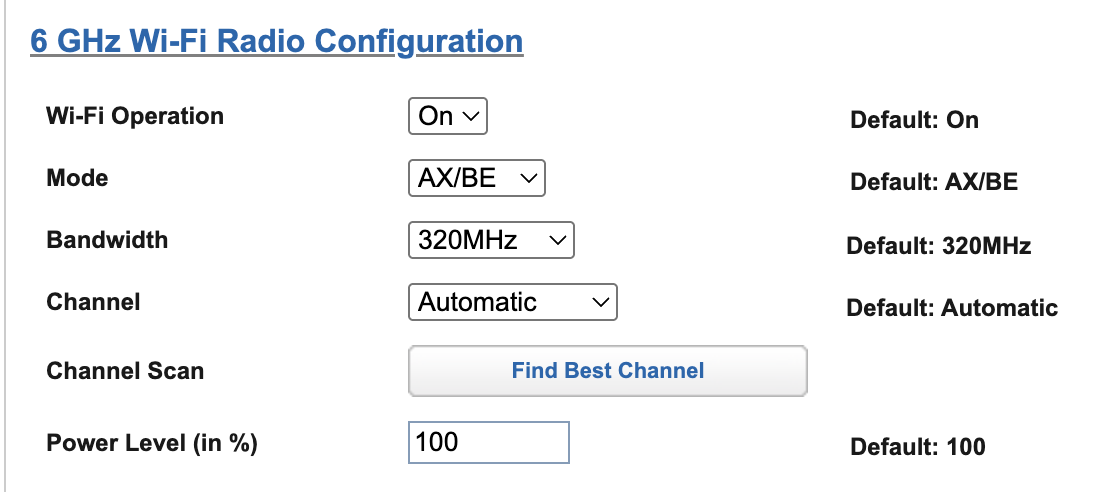Image resolution: width=1106 pixels, height=492 pixels.
Task: Click the chevron arrow in the Bandwidth selector
Action: click(557, 240)
